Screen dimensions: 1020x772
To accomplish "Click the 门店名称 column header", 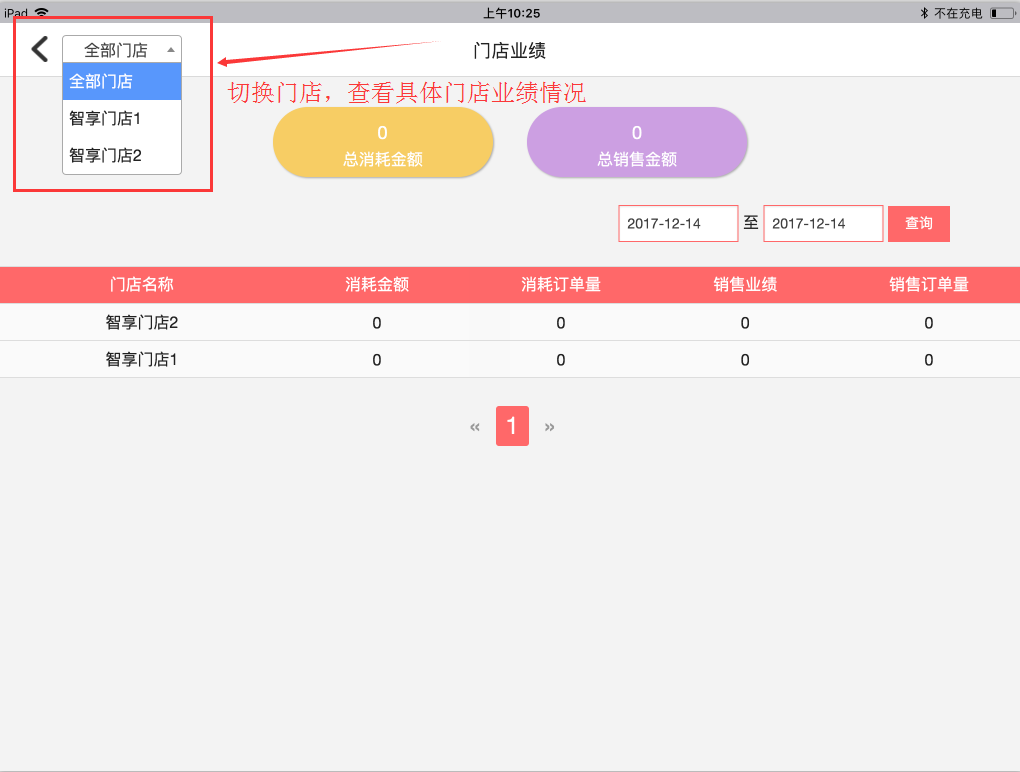I will (141, 285).
